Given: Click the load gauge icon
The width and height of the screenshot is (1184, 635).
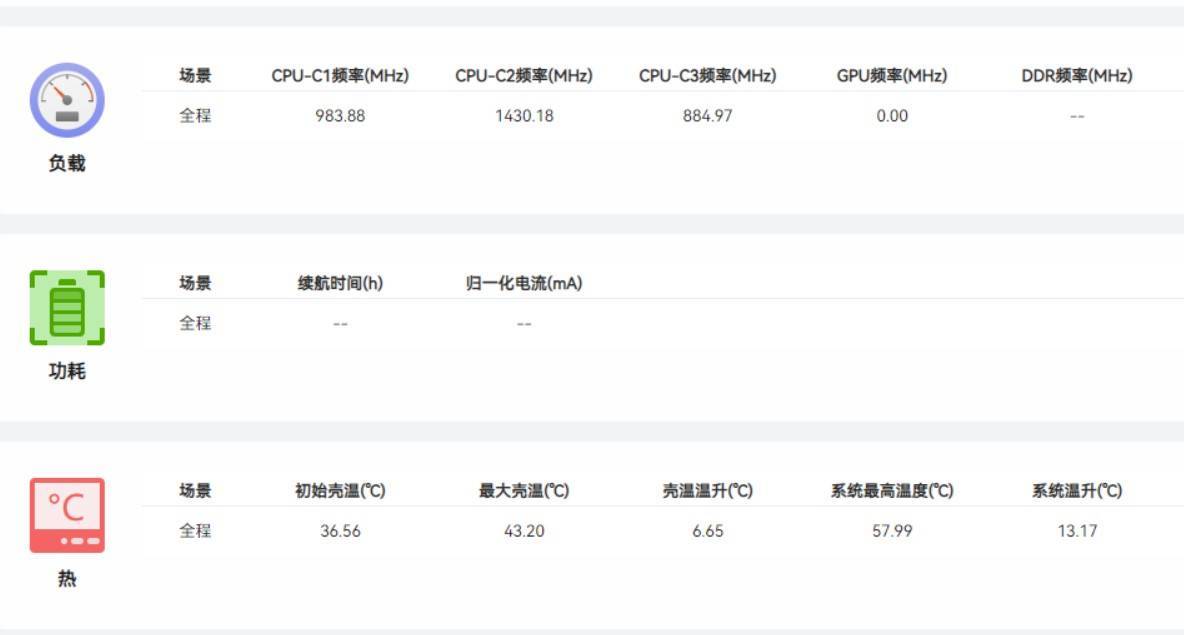Looking at the screenshot, I should [67, 100].
